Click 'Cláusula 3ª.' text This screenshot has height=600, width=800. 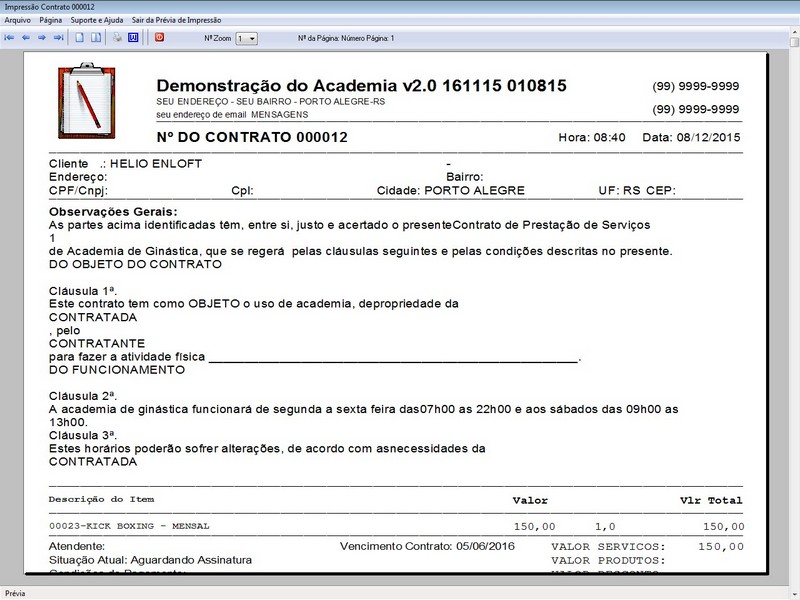point(83,435)
